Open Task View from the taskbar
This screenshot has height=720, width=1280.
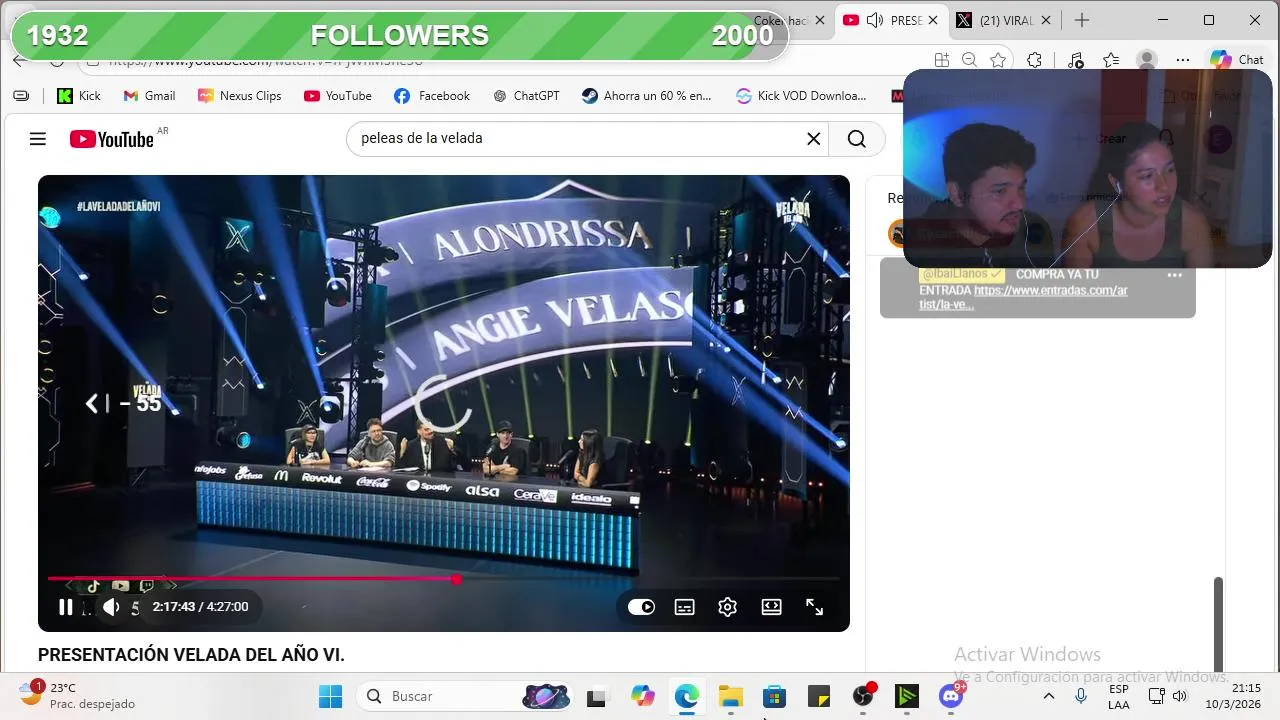597,696
